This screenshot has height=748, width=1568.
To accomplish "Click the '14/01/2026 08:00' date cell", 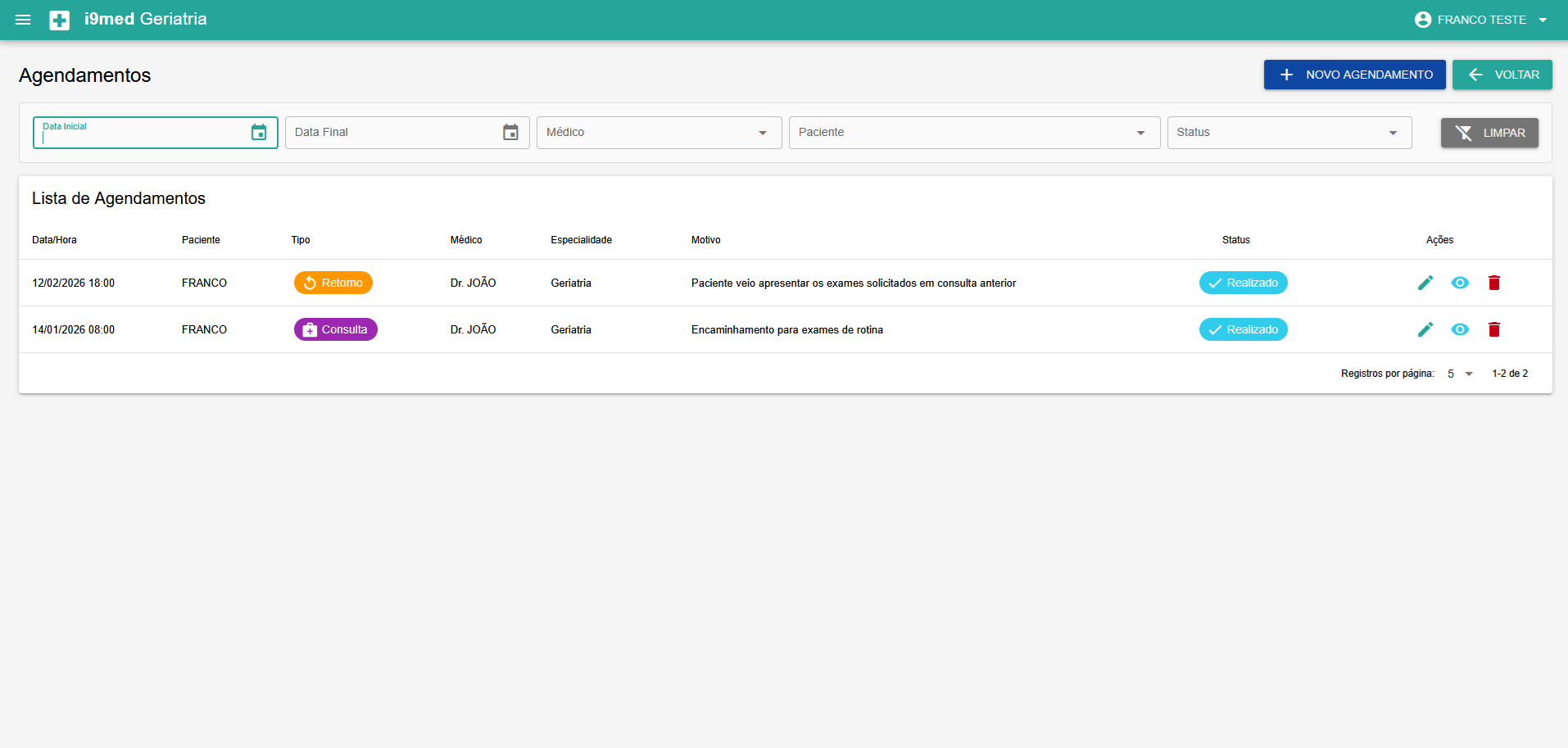I will [74, 329].
